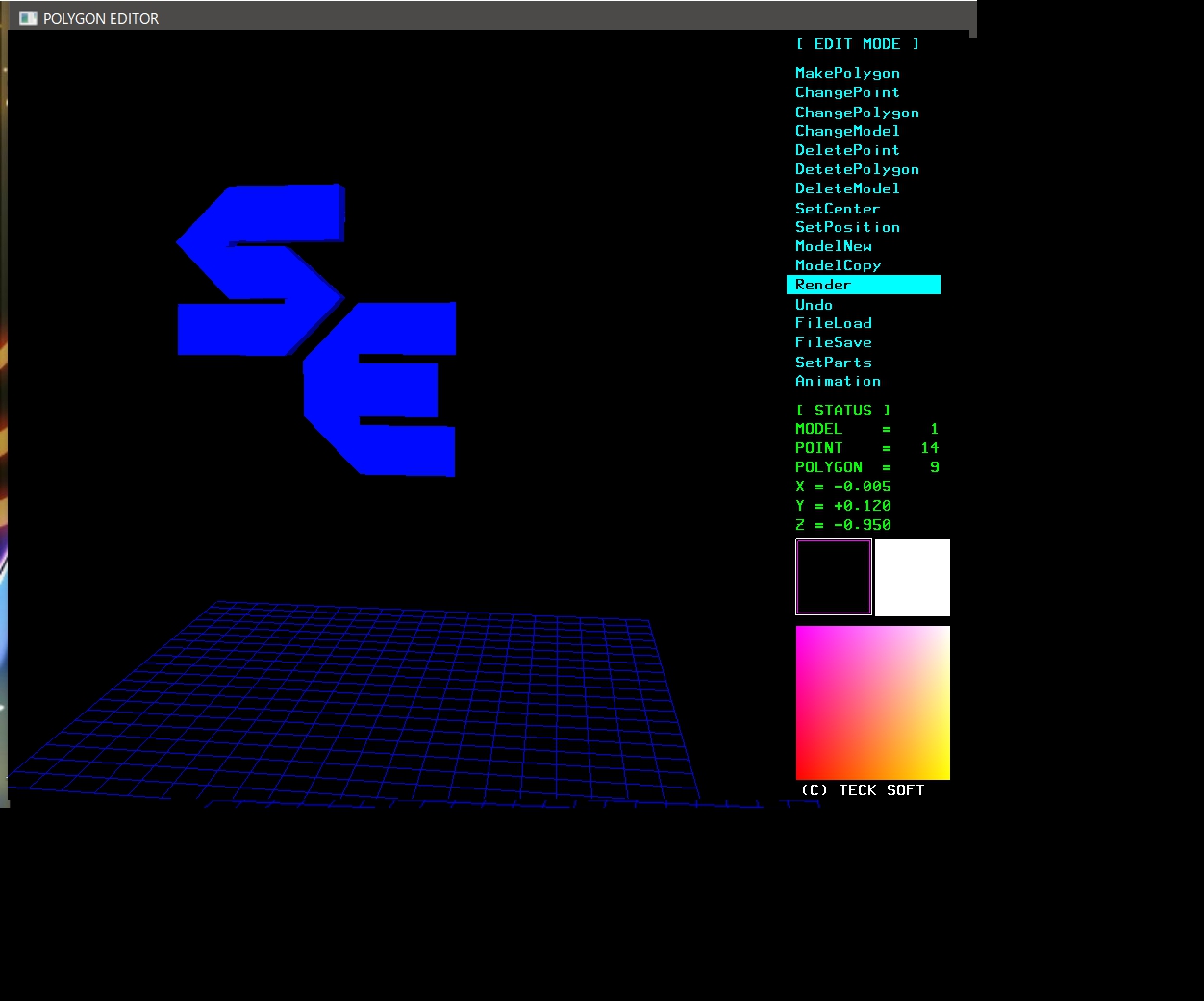Choose the SetPosition command
1204x1001 pixels.
coord(847,227)
